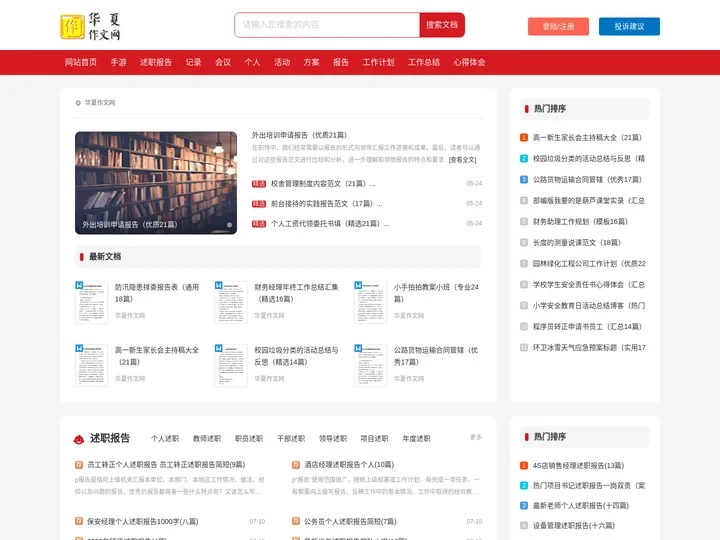Open the 工作计划 nav item
The width and height of the screenshot is (720, 540).
click(378, 62)
